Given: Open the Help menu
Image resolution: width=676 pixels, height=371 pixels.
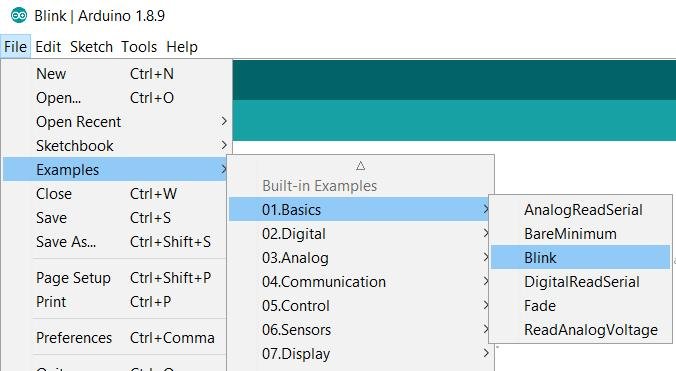Looking at the screenshot, I should (182, 47).
